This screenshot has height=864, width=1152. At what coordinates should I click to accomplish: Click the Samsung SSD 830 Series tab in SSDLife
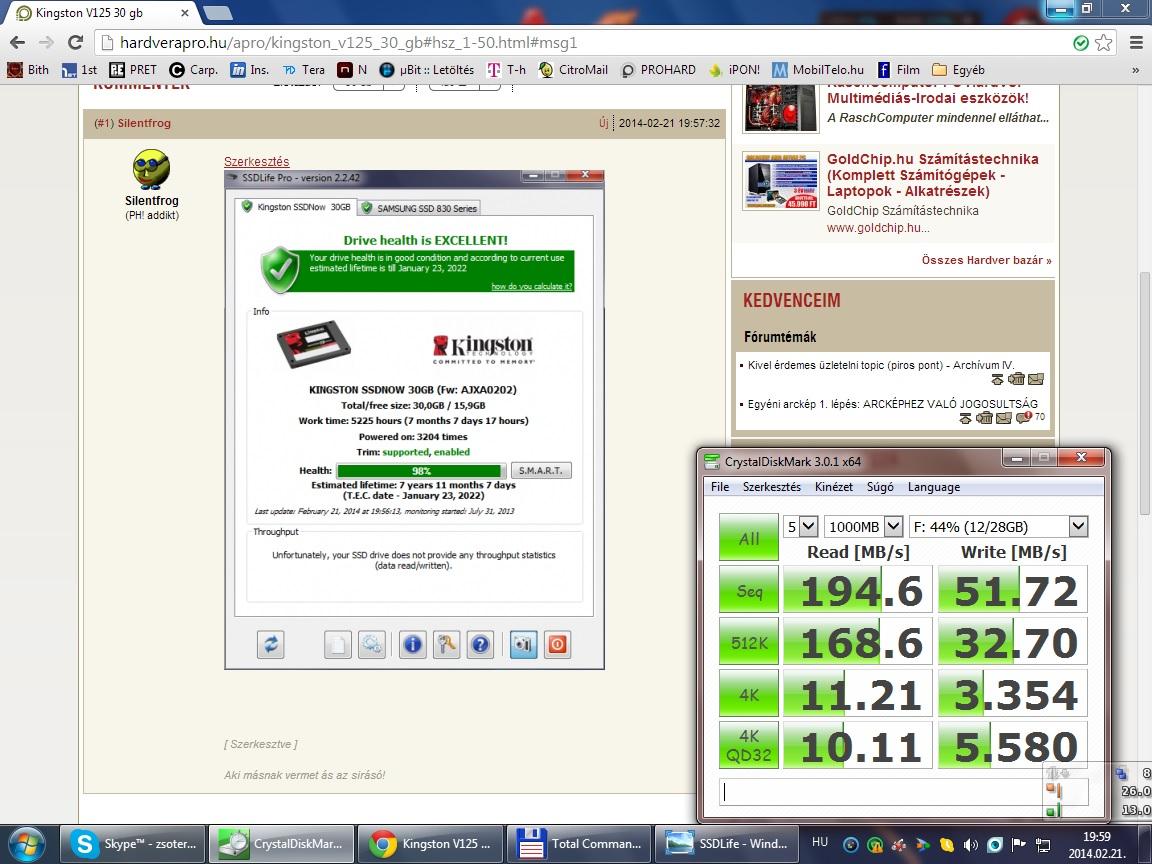tap(420, 208)
